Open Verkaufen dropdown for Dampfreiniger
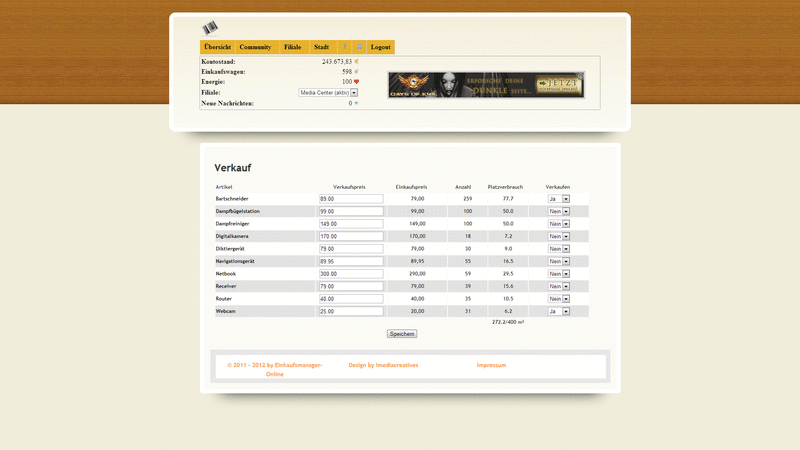This screenshot has width=800, height=450. pos(559,224)
